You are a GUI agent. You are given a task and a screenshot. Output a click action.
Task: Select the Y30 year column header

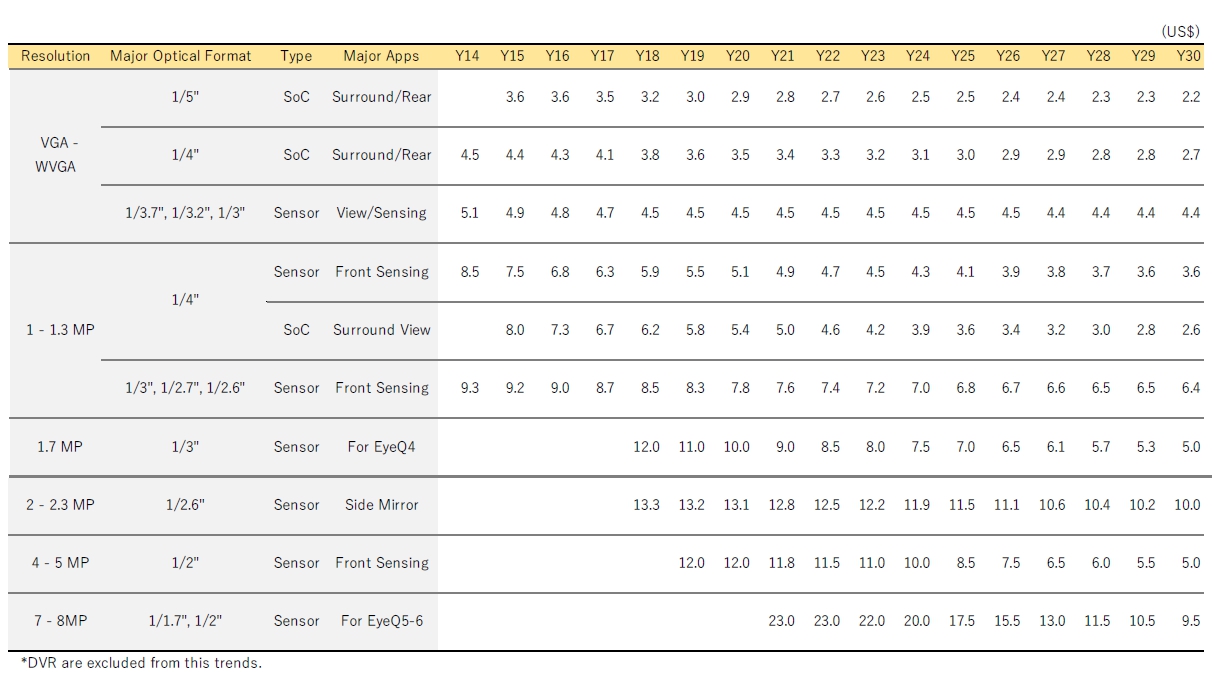click(x=1188, y=56)
